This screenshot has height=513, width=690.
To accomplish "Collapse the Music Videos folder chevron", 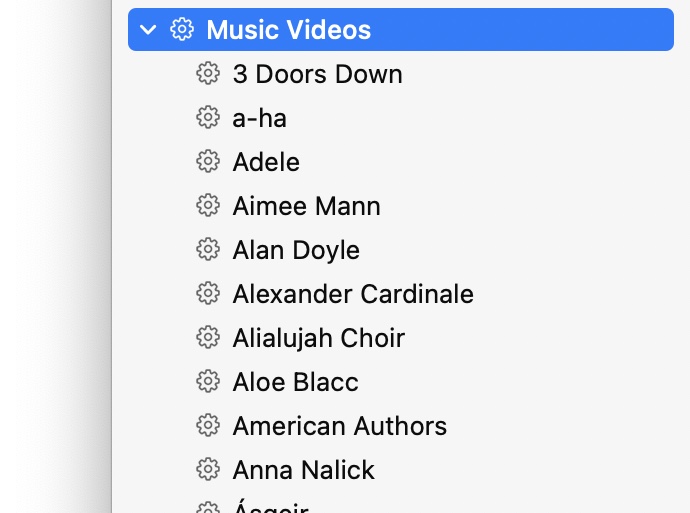I will 149,30.
